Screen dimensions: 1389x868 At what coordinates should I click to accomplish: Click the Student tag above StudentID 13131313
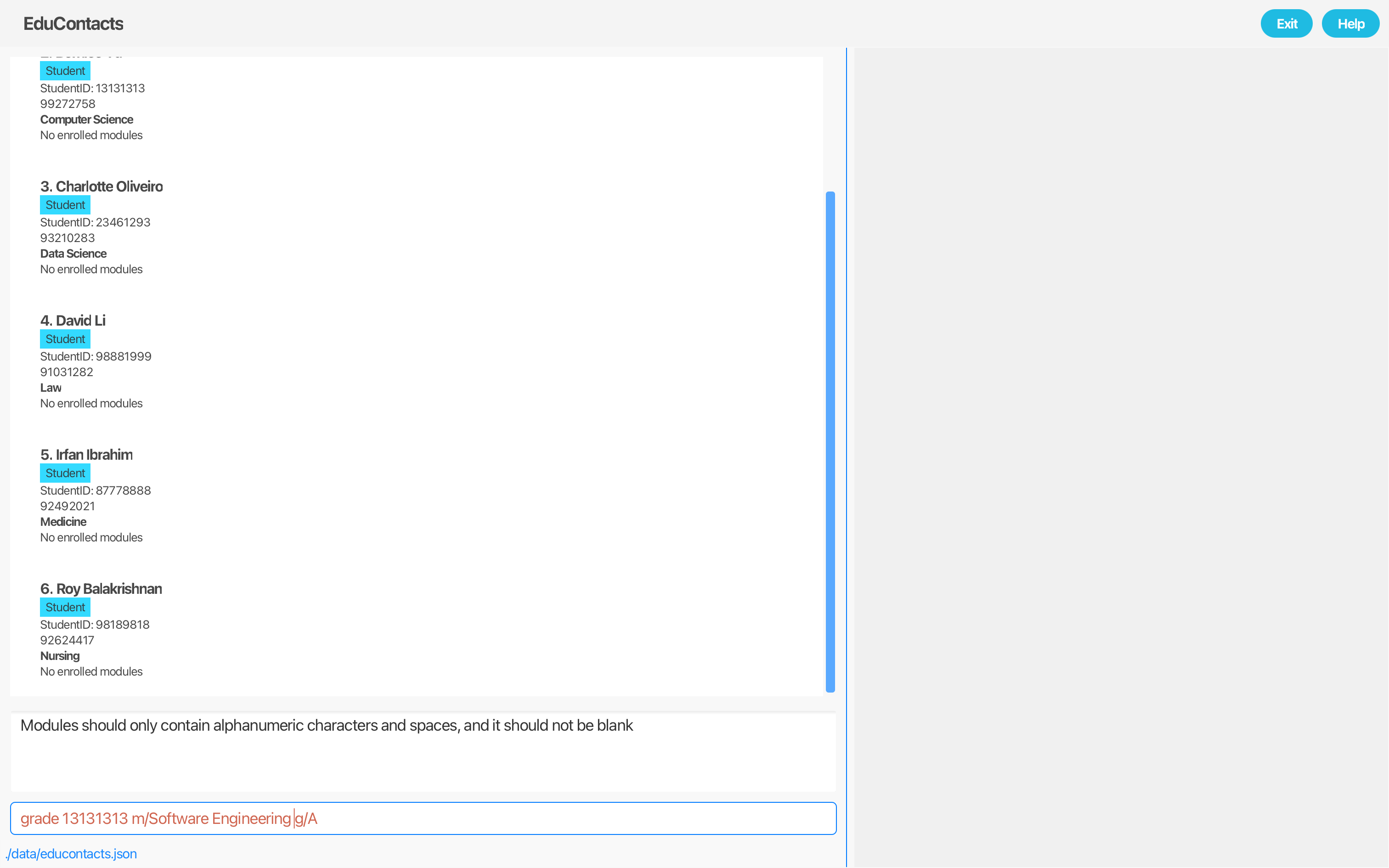tap(65, 71)
